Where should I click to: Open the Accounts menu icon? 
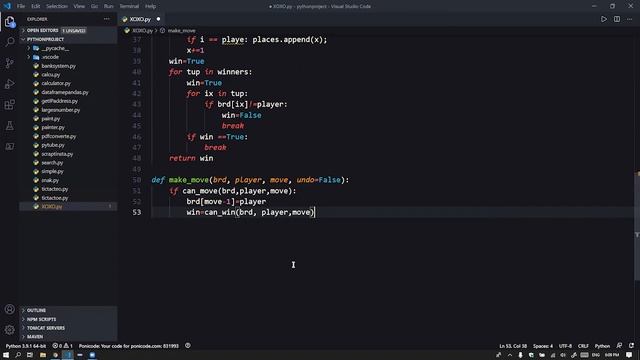pyautogui.click(x=10, y=309)
